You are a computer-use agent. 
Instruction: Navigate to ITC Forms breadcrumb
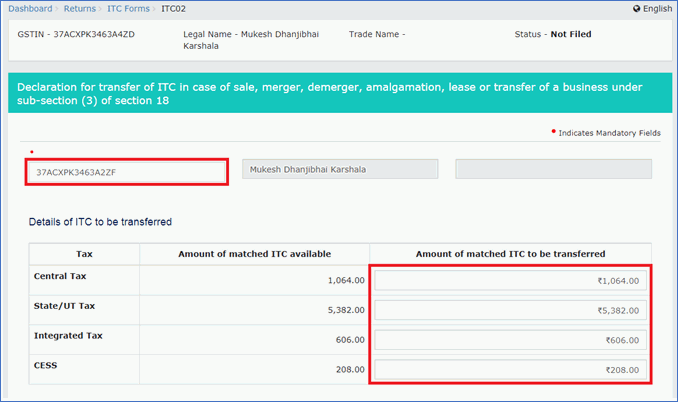128,9
